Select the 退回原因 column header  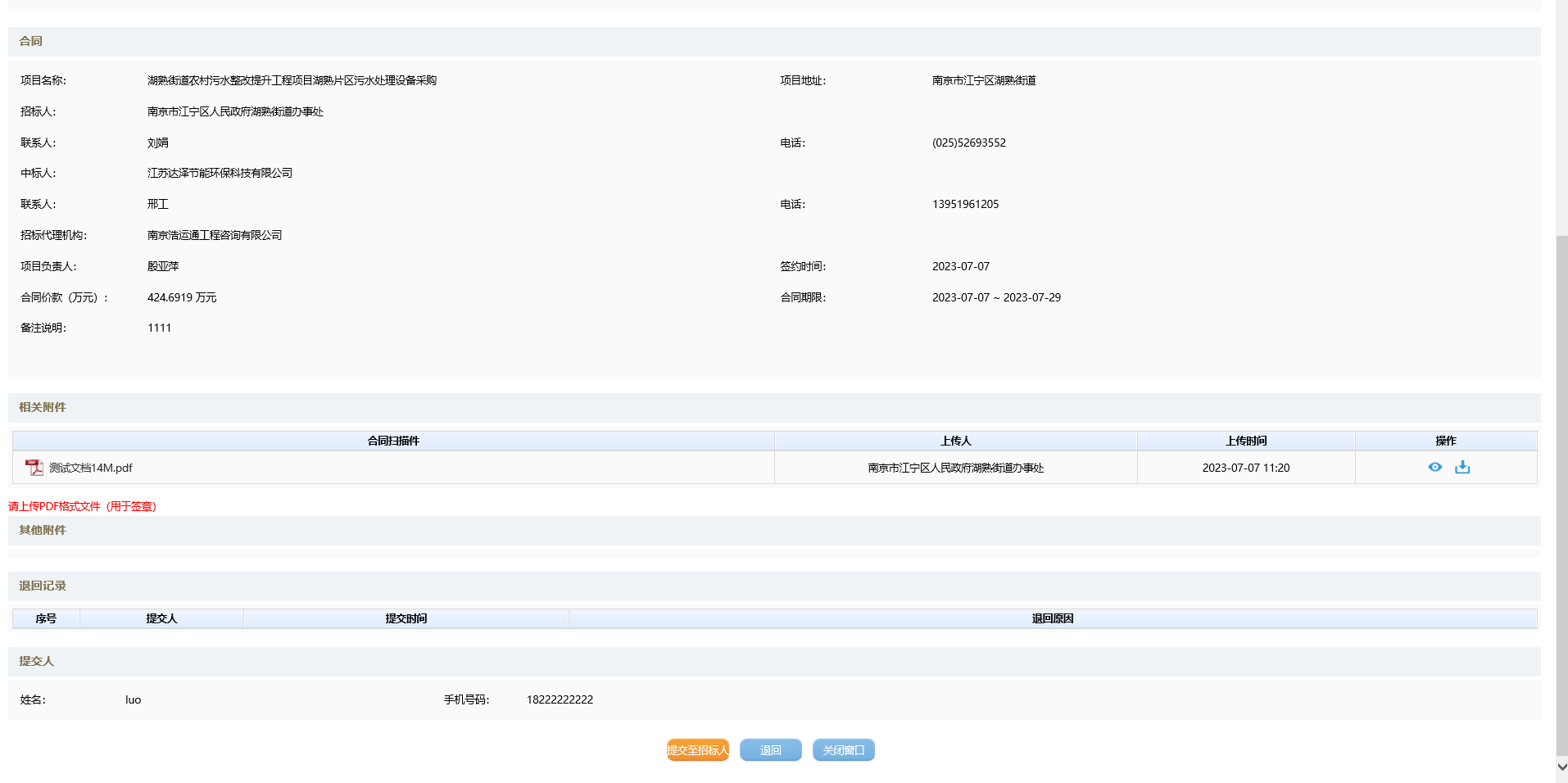pyautogui.click(x=1053, y=618)
